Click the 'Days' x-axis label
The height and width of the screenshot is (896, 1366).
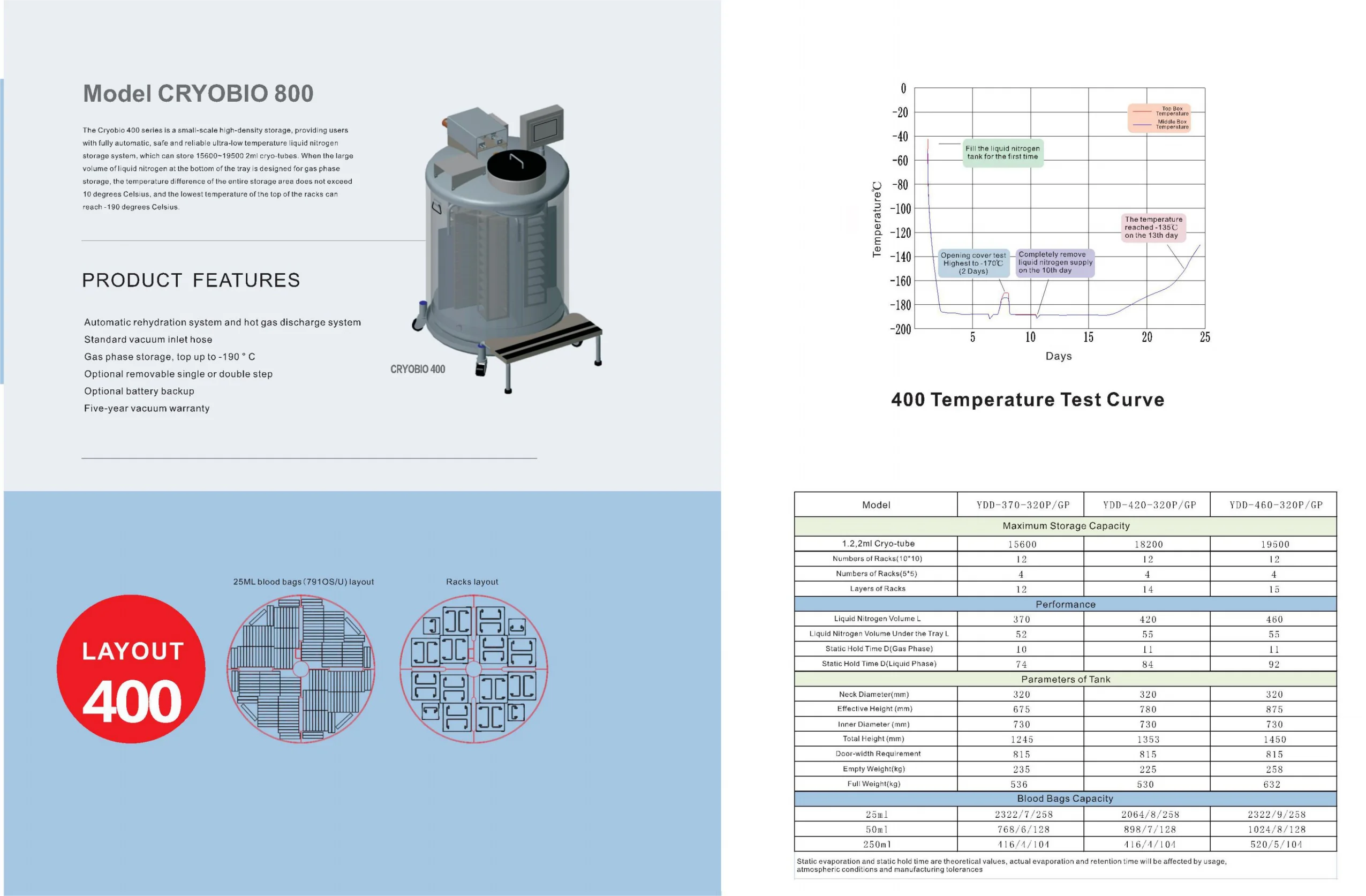pyautogui.click(x=1058, y=356)
